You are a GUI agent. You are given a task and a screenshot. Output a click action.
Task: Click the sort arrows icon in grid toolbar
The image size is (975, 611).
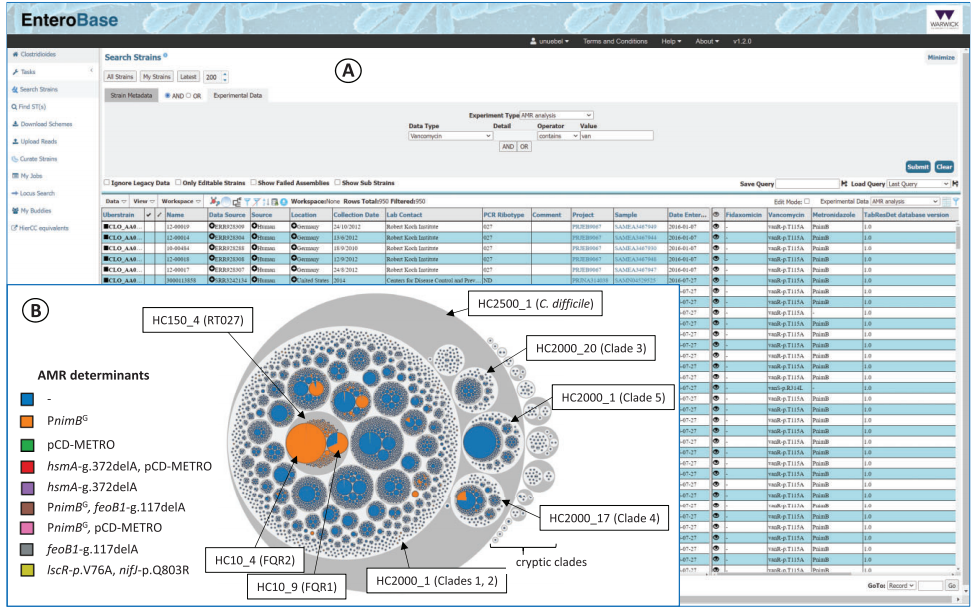266,201
